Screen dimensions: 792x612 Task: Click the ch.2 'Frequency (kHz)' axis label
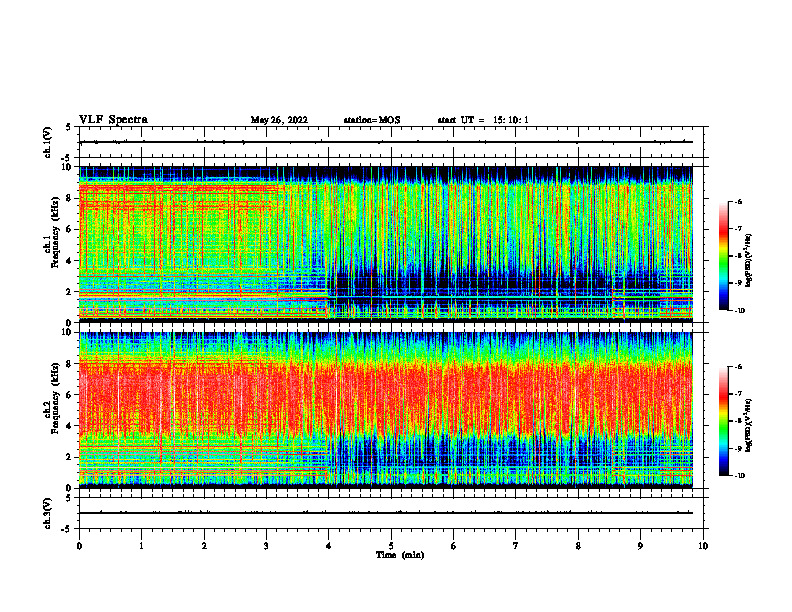(55, 398)
